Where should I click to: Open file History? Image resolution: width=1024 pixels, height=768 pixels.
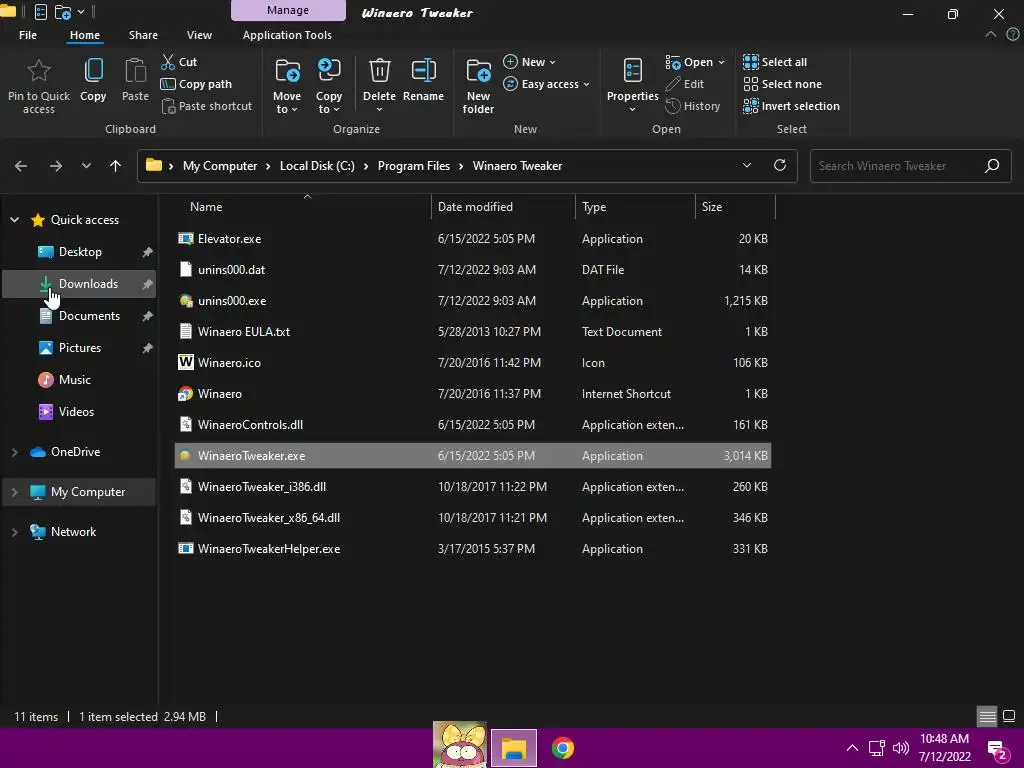coord(693,106)
